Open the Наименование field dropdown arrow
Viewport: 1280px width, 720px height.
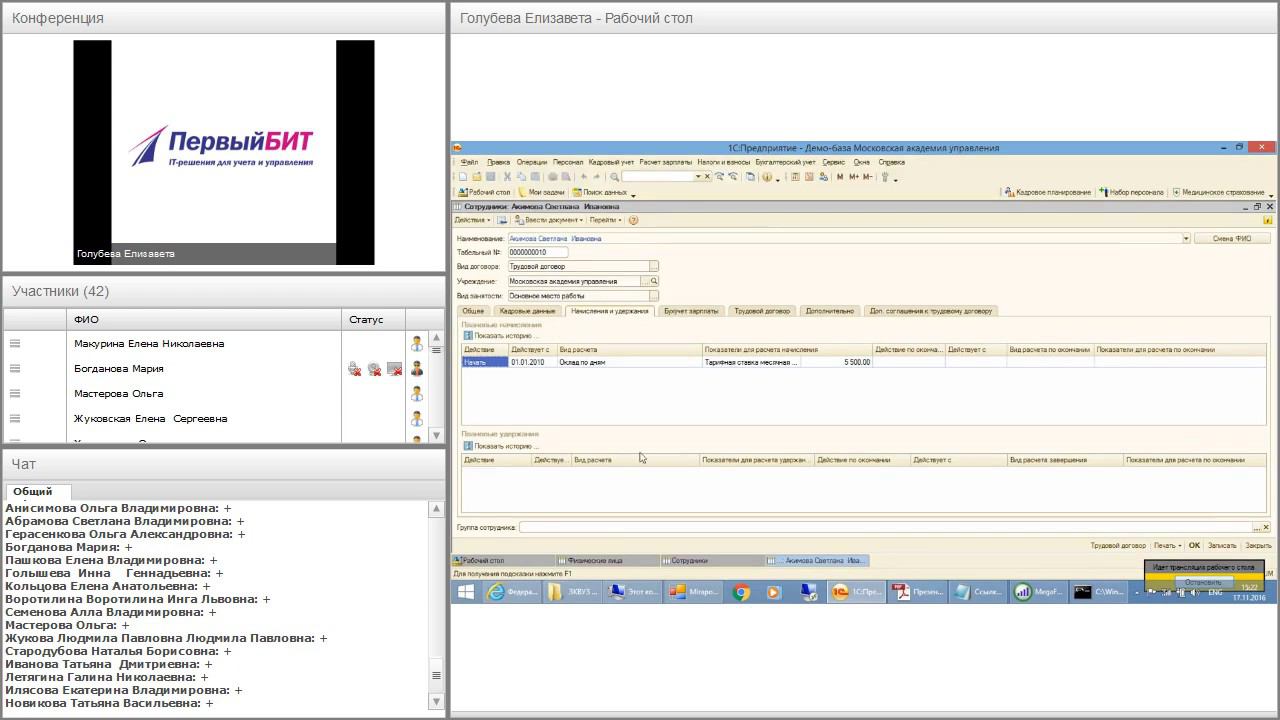[1186, 239]
